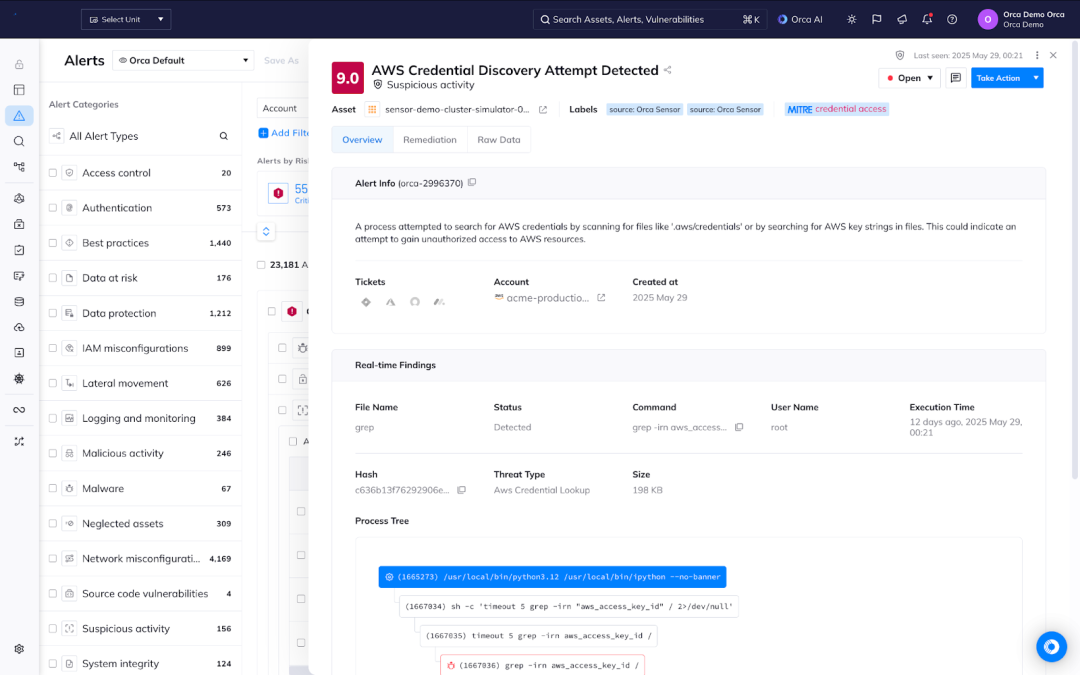
Task: Toggle the light/dark theme sun icon
Action: coord(851,19)
